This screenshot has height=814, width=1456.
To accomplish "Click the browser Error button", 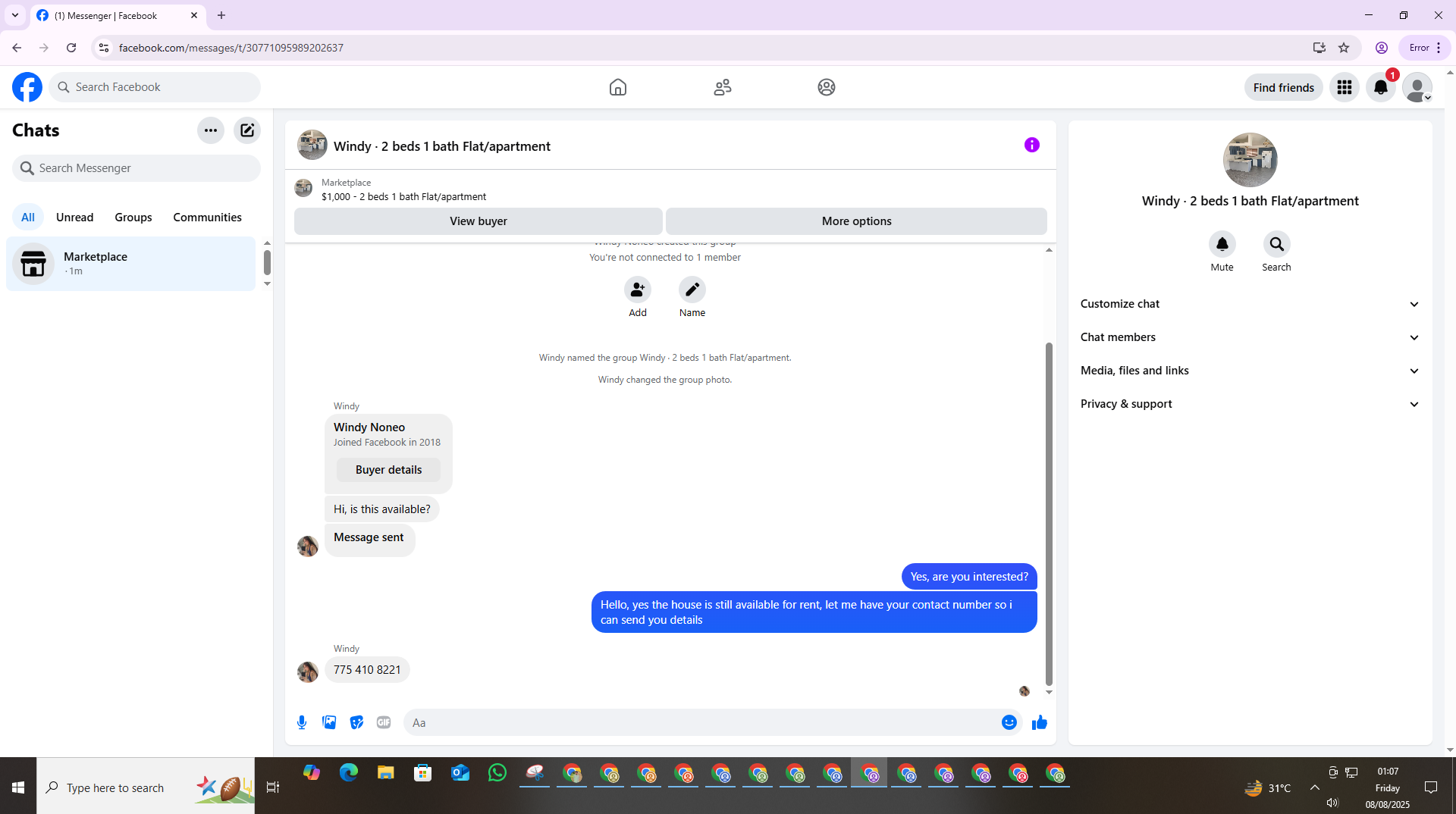I will click(x=1425, y=48).
